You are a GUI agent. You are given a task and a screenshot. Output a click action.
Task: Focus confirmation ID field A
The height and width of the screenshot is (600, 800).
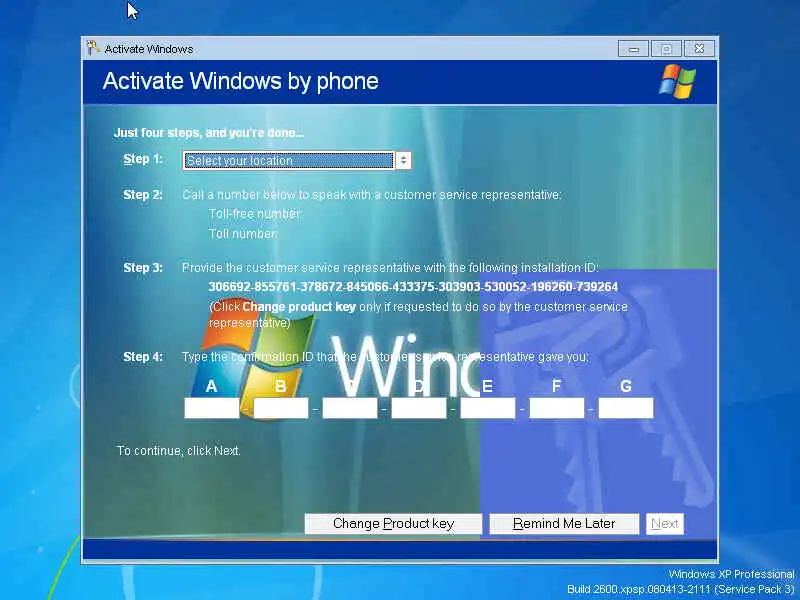coord(212,408)
